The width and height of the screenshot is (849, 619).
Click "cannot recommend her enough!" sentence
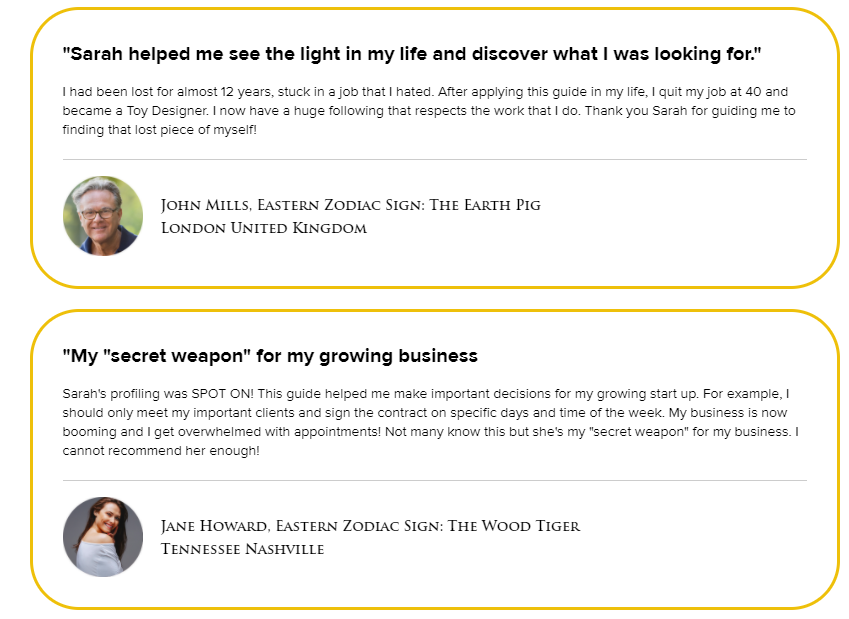pyautogui.click(x=161, y=451)
